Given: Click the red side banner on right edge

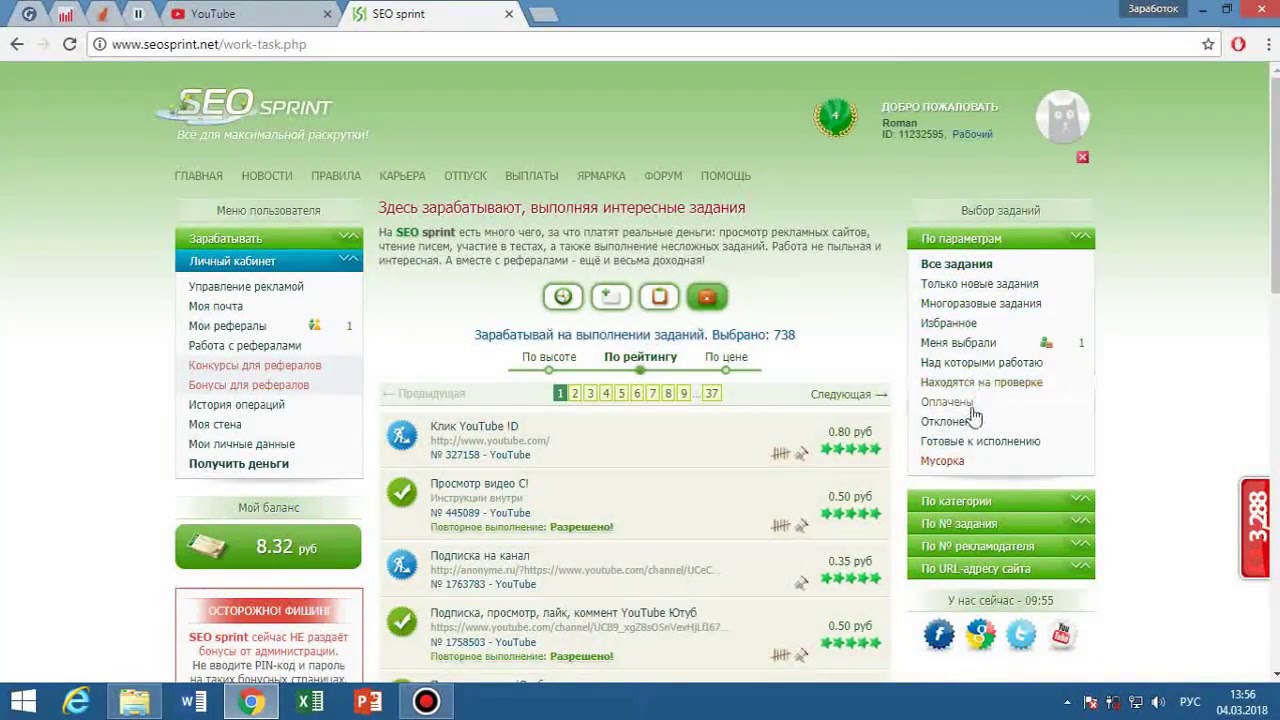Looking at the screenshot, I should [x=1255, y=529].
